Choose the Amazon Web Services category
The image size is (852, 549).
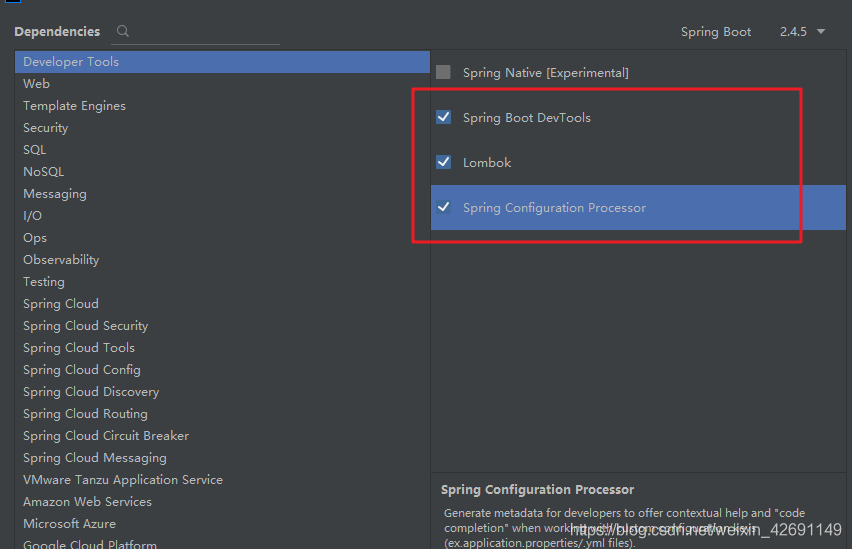coord(87,502)
